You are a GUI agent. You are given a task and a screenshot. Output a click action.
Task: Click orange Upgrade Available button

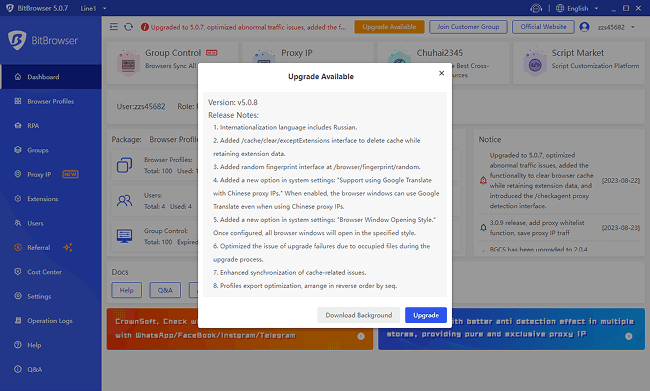pyautogui.click(x=389, y=27)
